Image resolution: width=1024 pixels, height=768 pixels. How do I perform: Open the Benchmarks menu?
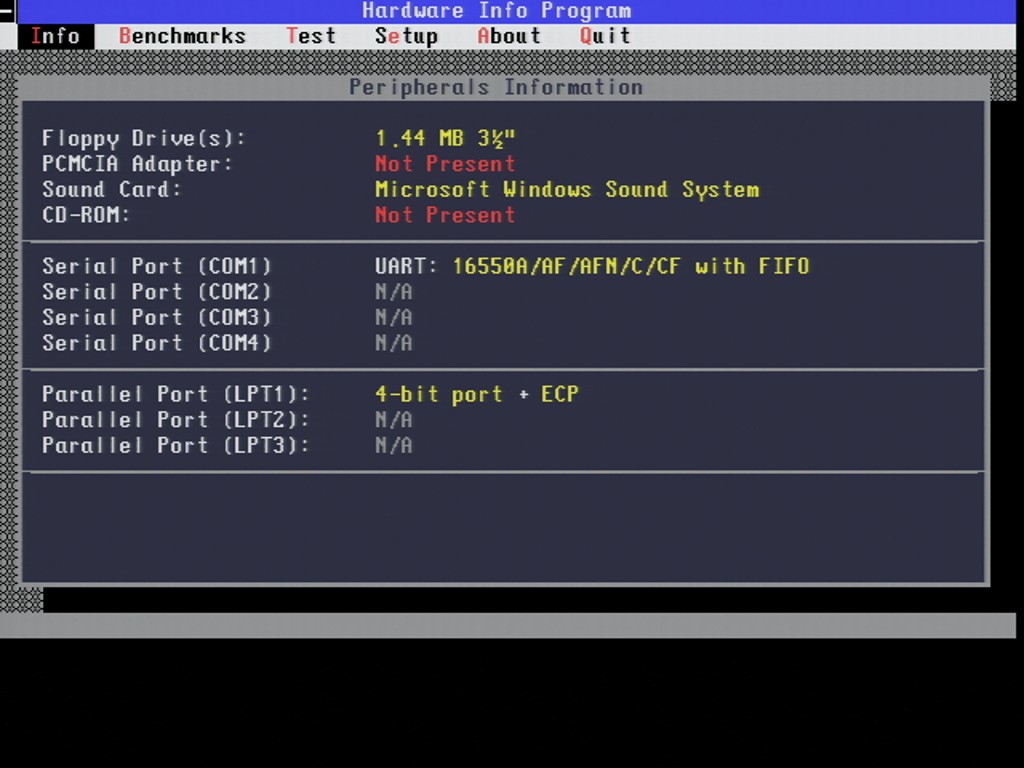182,37
